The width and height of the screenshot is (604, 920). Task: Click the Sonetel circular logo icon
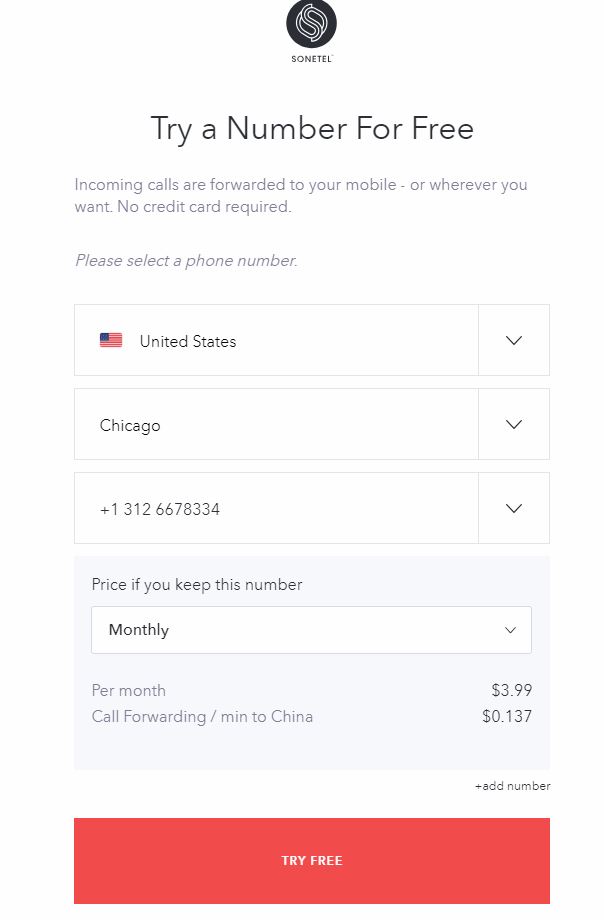coord(312,23)
